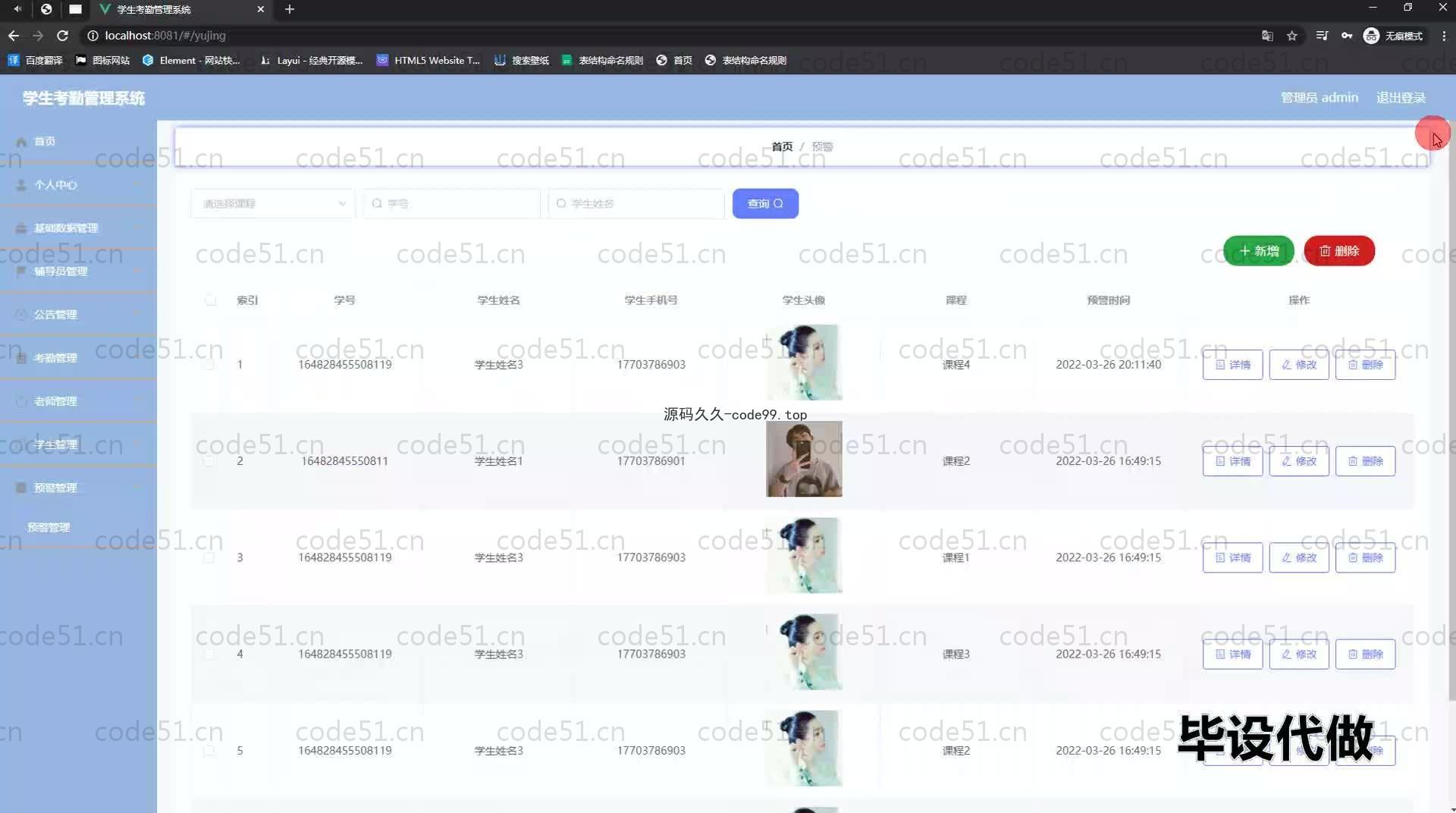Select the checkbox for row 2

(x=209, y=461)
